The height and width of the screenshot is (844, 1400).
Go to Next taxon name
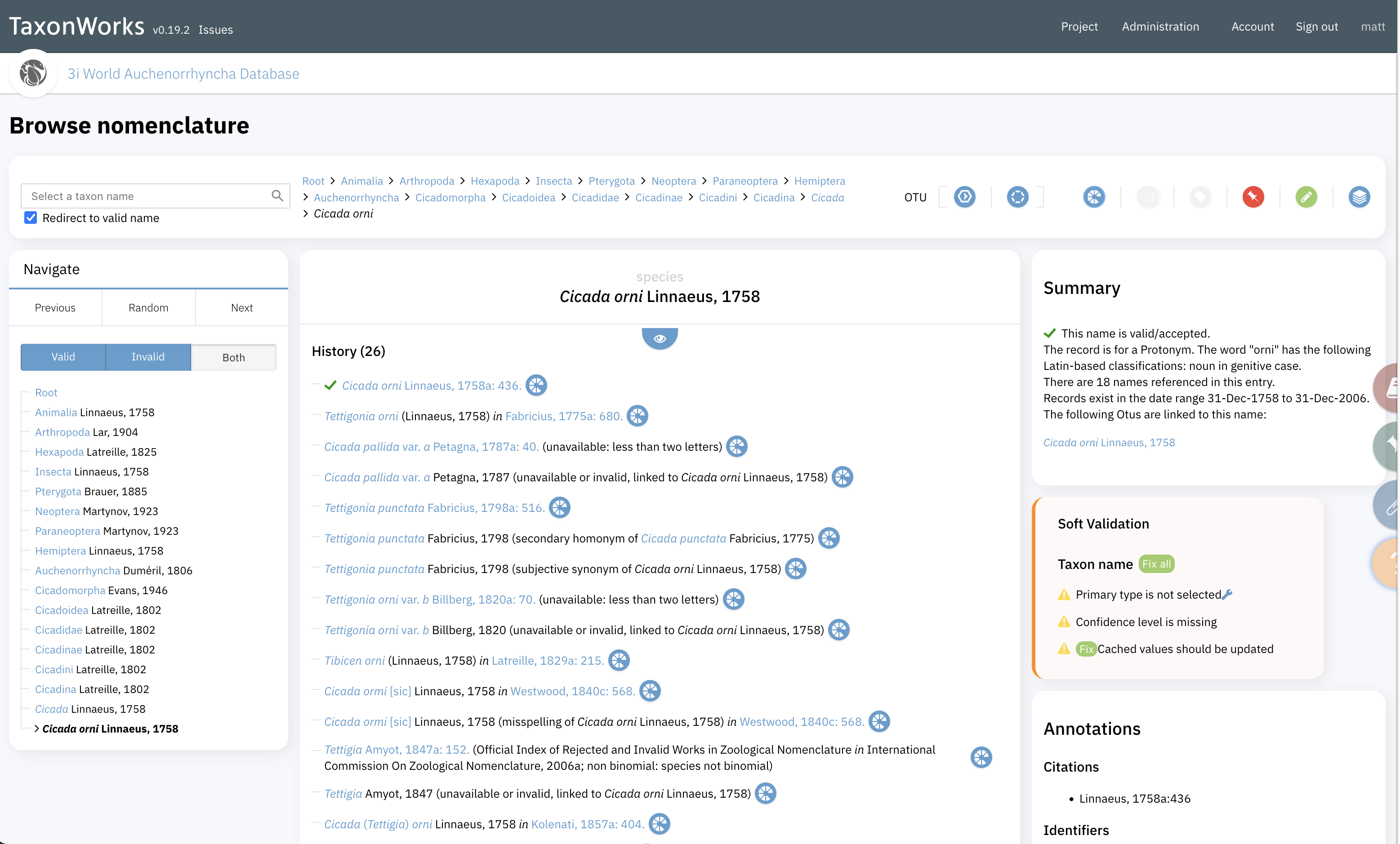click(x=242, y=308)
